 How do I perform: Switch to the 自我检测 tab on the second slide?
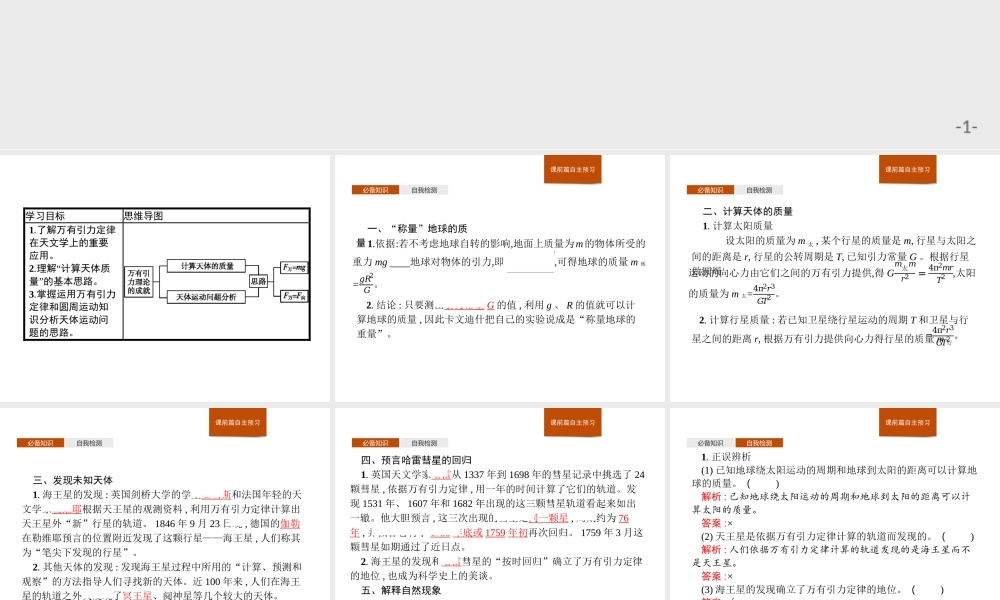click(x=425, y=189)
